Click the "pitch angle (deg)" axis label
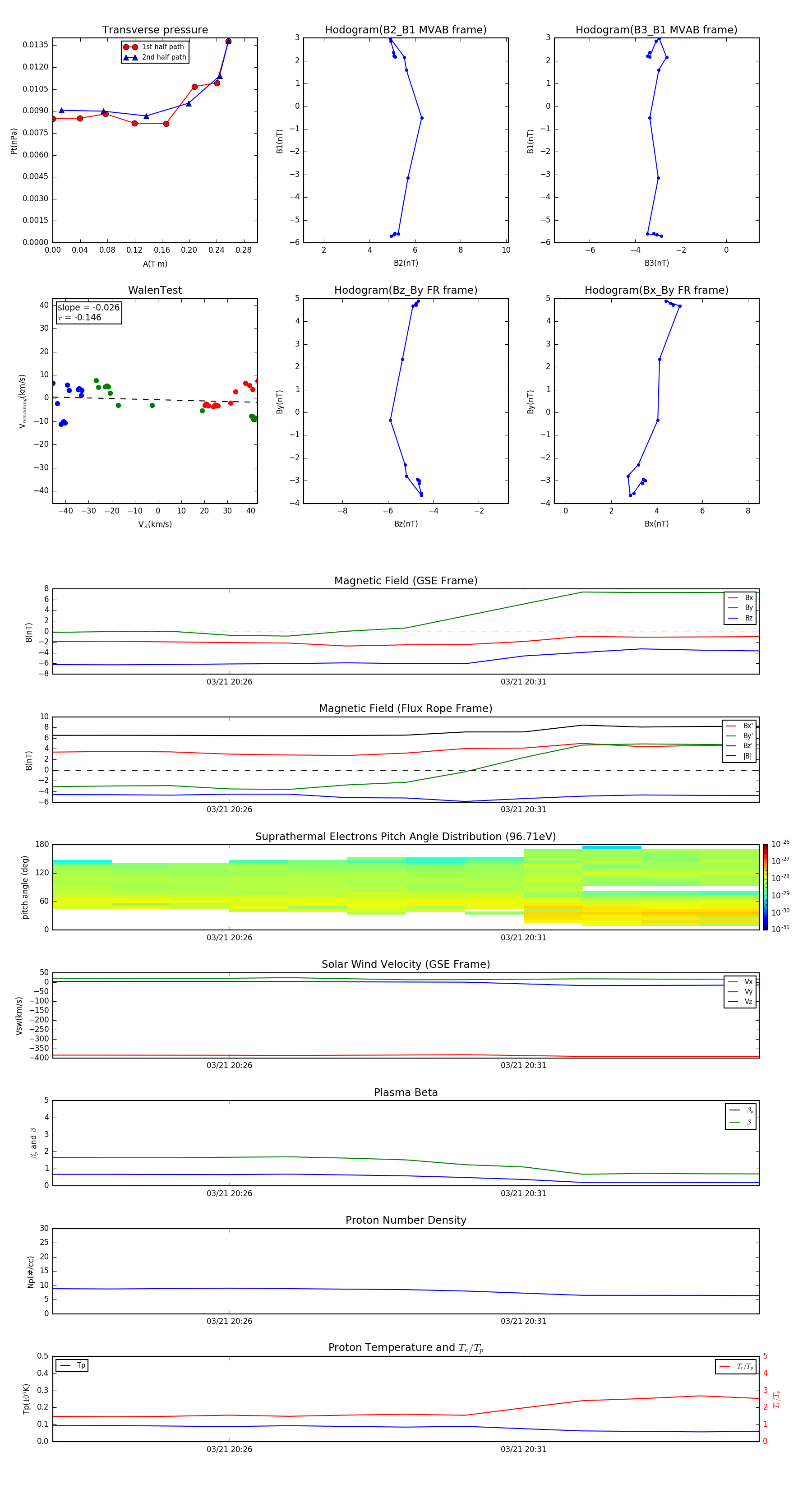812x1489 pixels. coord(25,887)
